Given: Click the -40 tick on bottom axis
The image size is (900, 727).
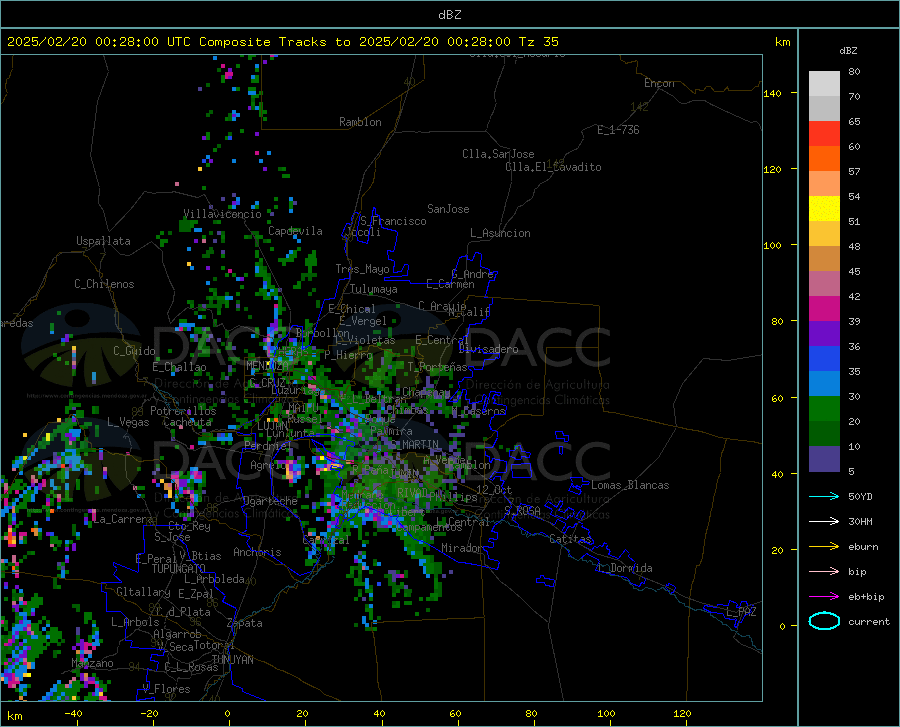Looking at the screenshot, I should tap(73, 714).
